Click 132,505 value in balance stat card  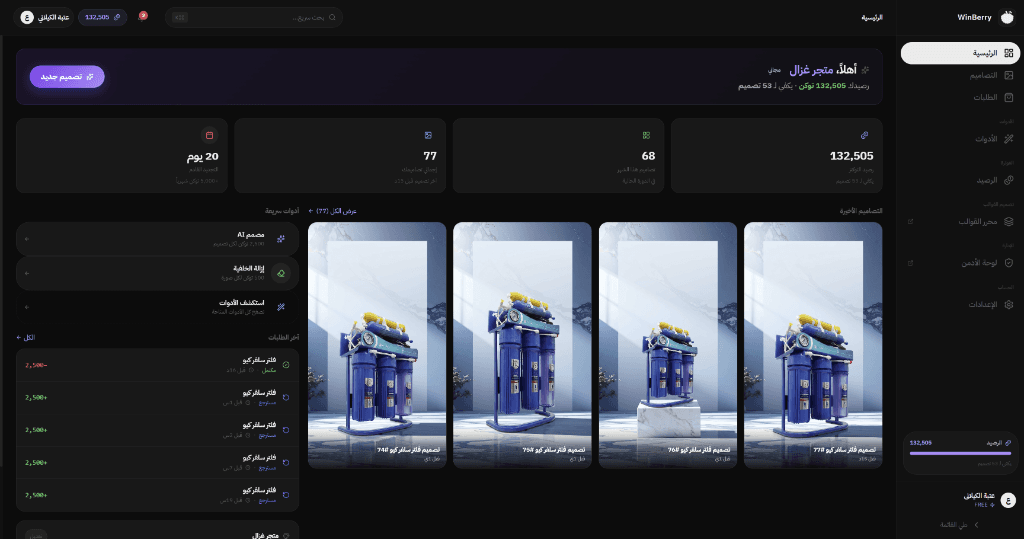click(x=852, y=156)
